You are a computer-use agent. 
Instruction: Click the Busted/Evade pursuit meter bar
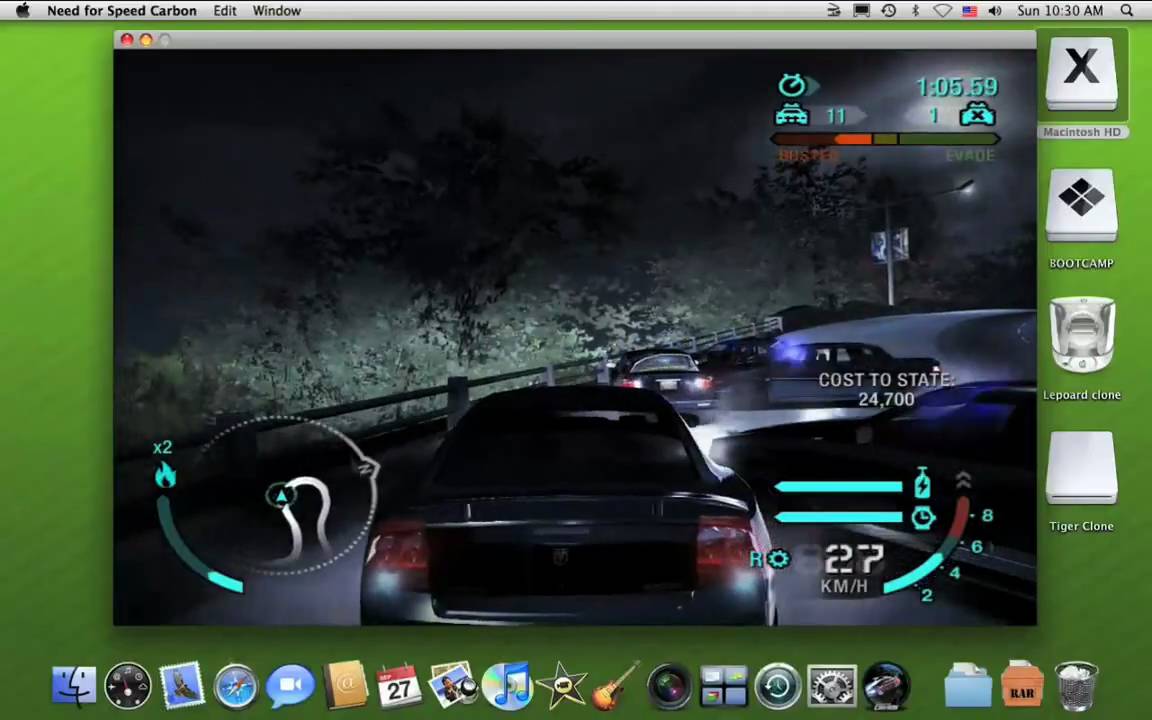(x=885, y=139)
